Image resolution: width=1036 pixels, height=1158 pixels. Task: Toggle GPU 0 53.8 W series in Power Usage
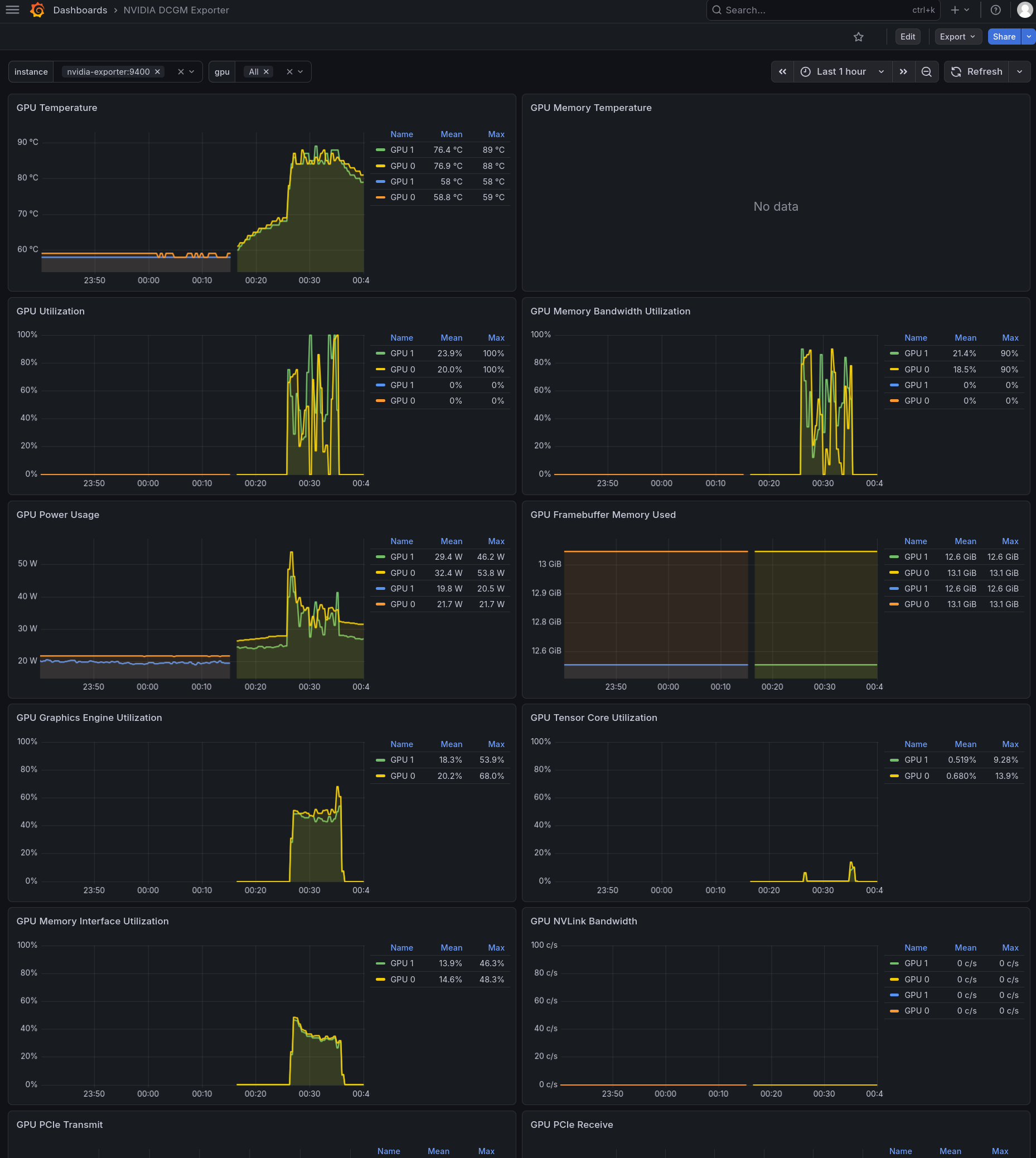(x=403, y=573)
